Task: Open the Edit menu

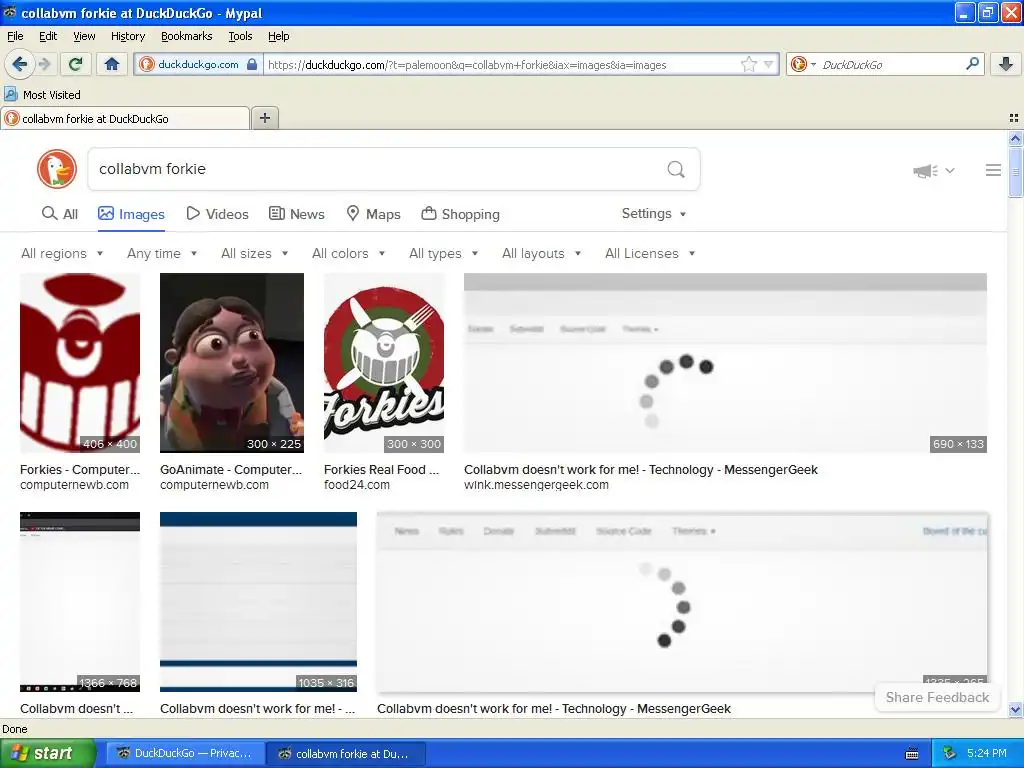Action: point(48,36)
